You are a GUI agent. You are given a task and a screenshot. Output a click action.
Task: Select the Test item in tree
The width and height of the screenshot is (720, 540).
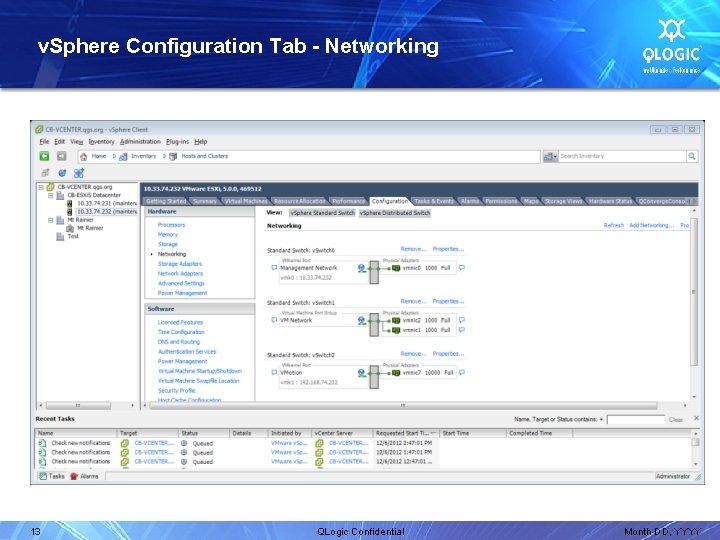click(x=73, y=236)
